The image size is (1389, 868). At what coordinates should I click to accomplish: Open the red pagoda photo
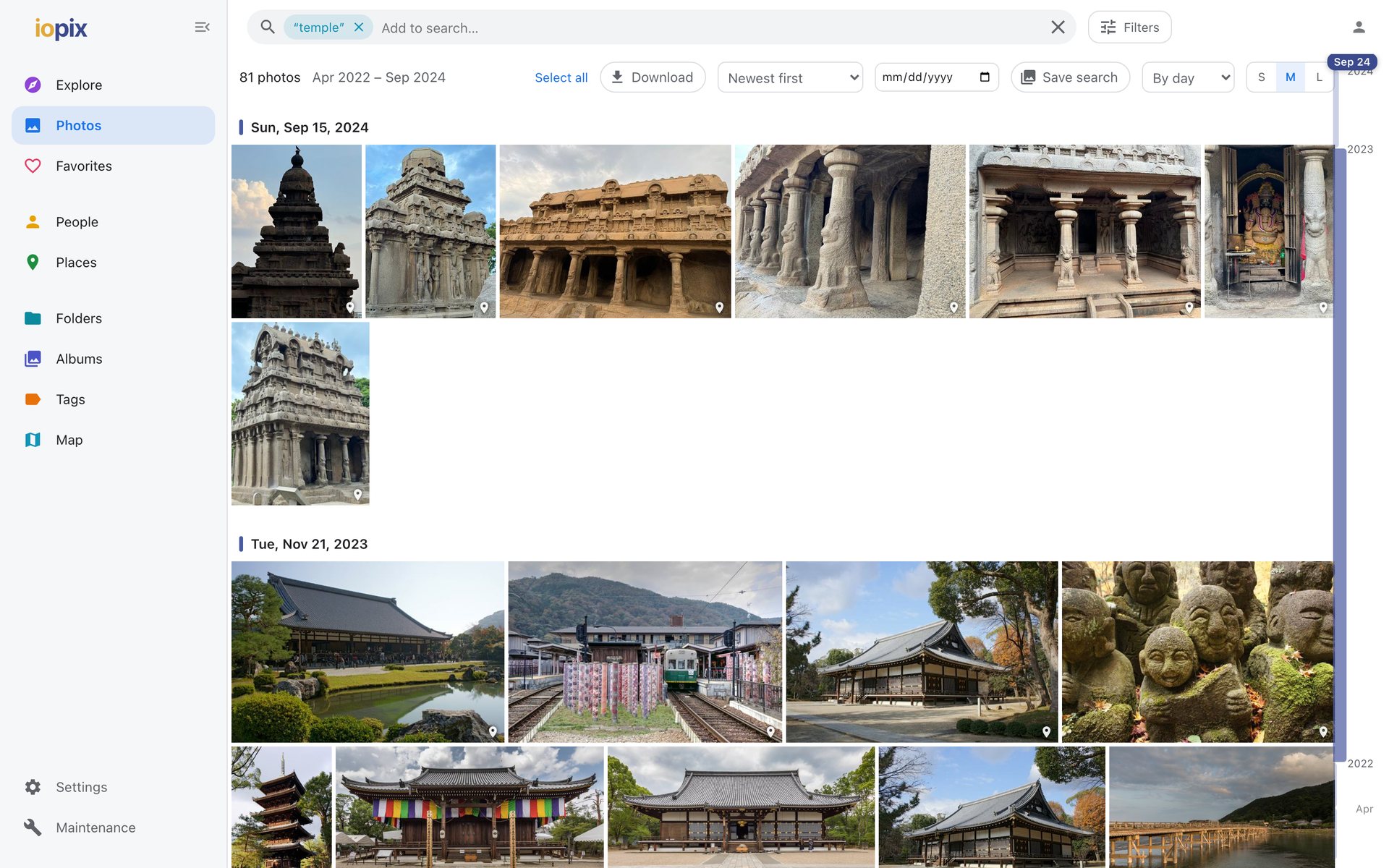click(281, 807)
